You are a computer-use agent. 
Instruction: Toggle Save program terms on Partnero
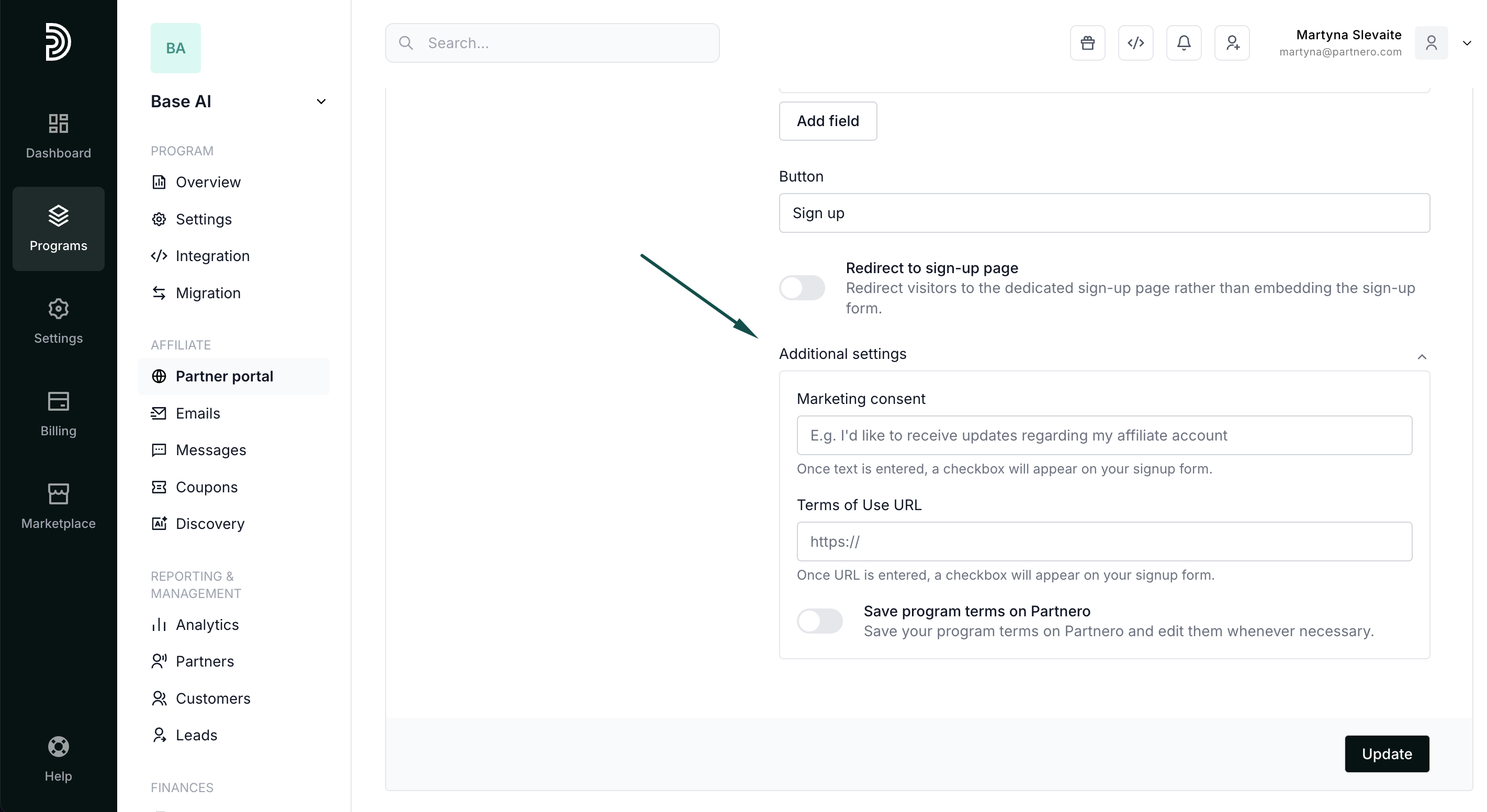pos(819,621)
